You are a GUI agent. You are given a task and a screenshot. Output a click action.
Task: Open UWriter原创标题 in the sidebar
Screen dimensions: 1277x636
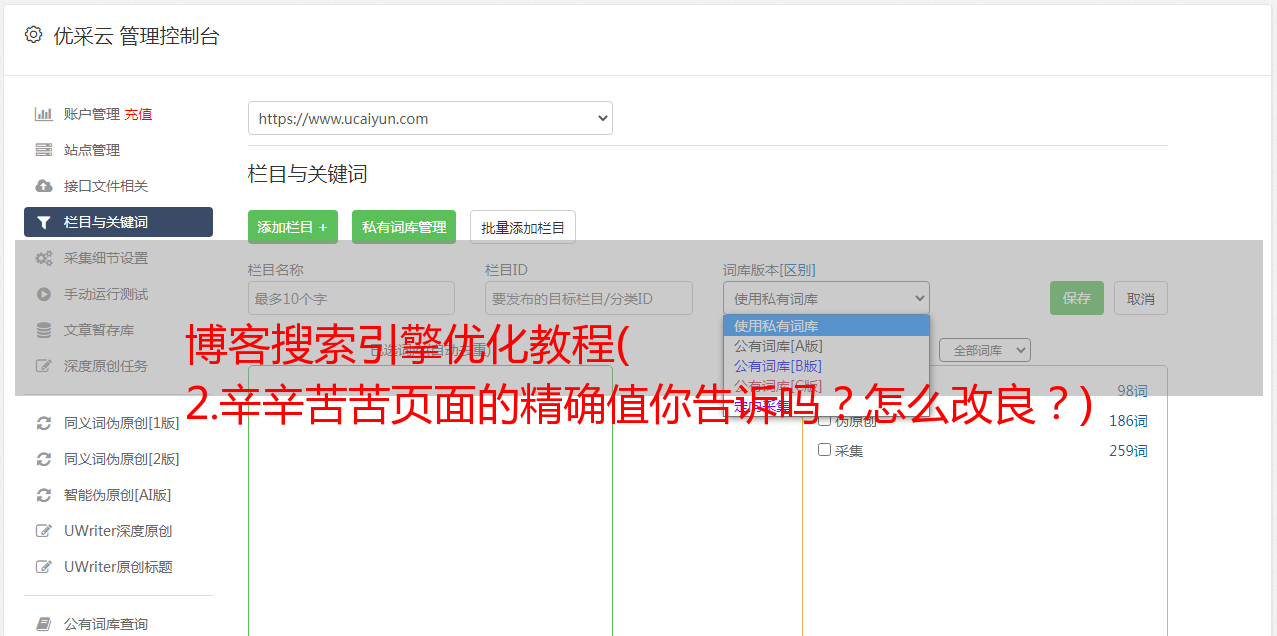(118, 567)
